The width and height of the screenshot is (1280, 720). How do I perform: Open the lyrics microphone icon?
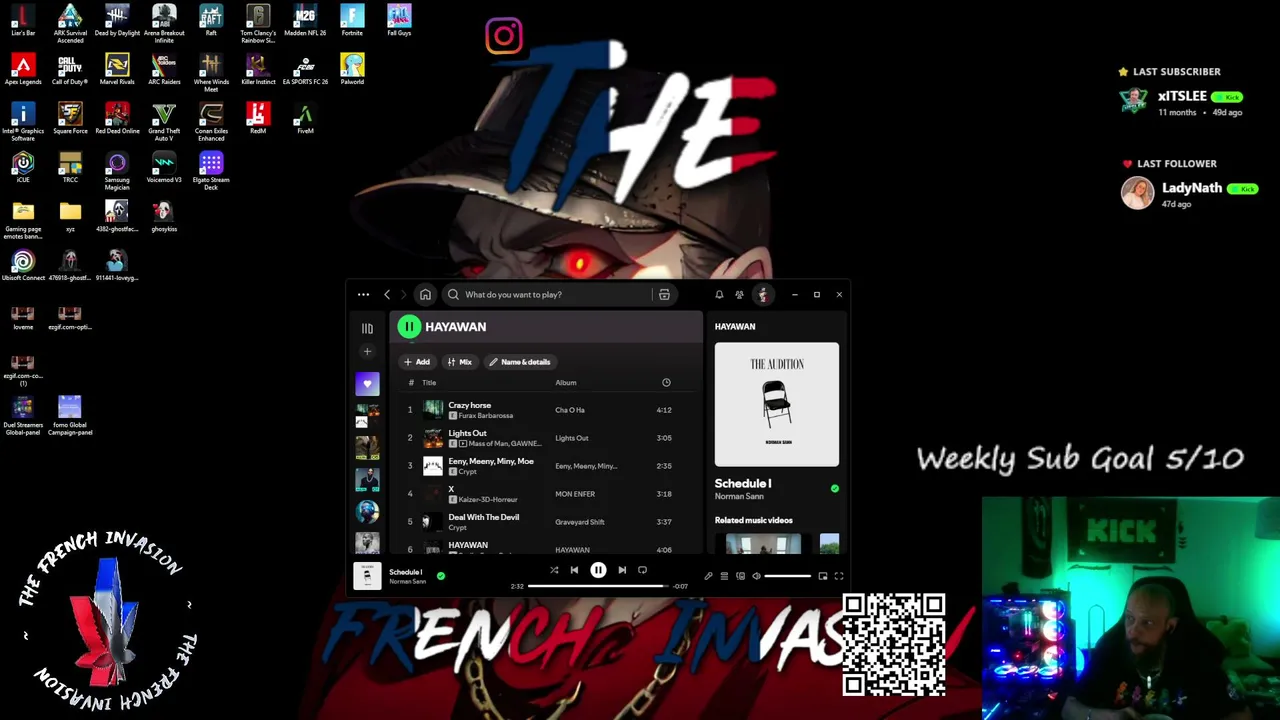708,576
